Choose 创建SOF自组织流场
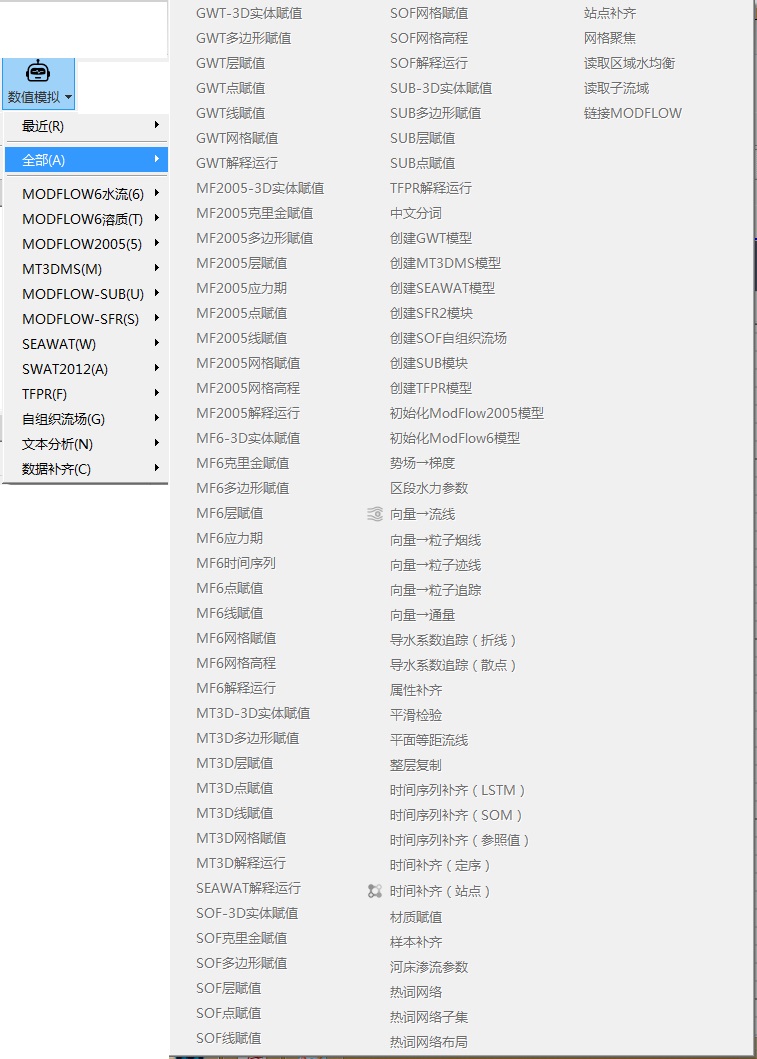This screenshot has height=1059, width=757. [x=448, y=338]
